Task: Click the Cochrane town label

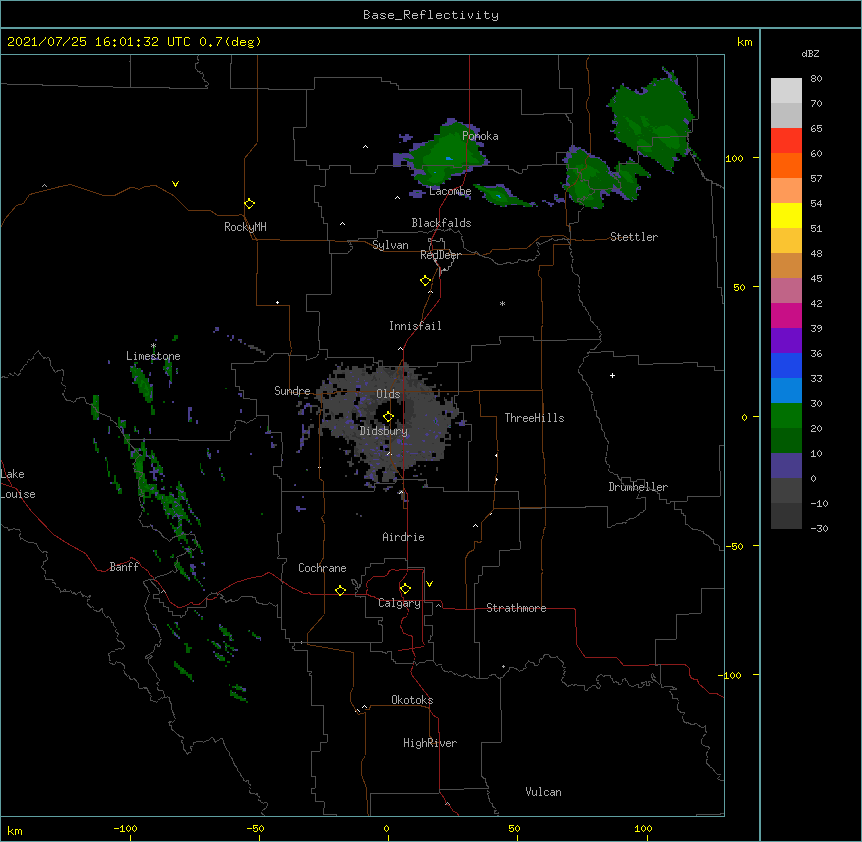Action: [x=322, y=568]
